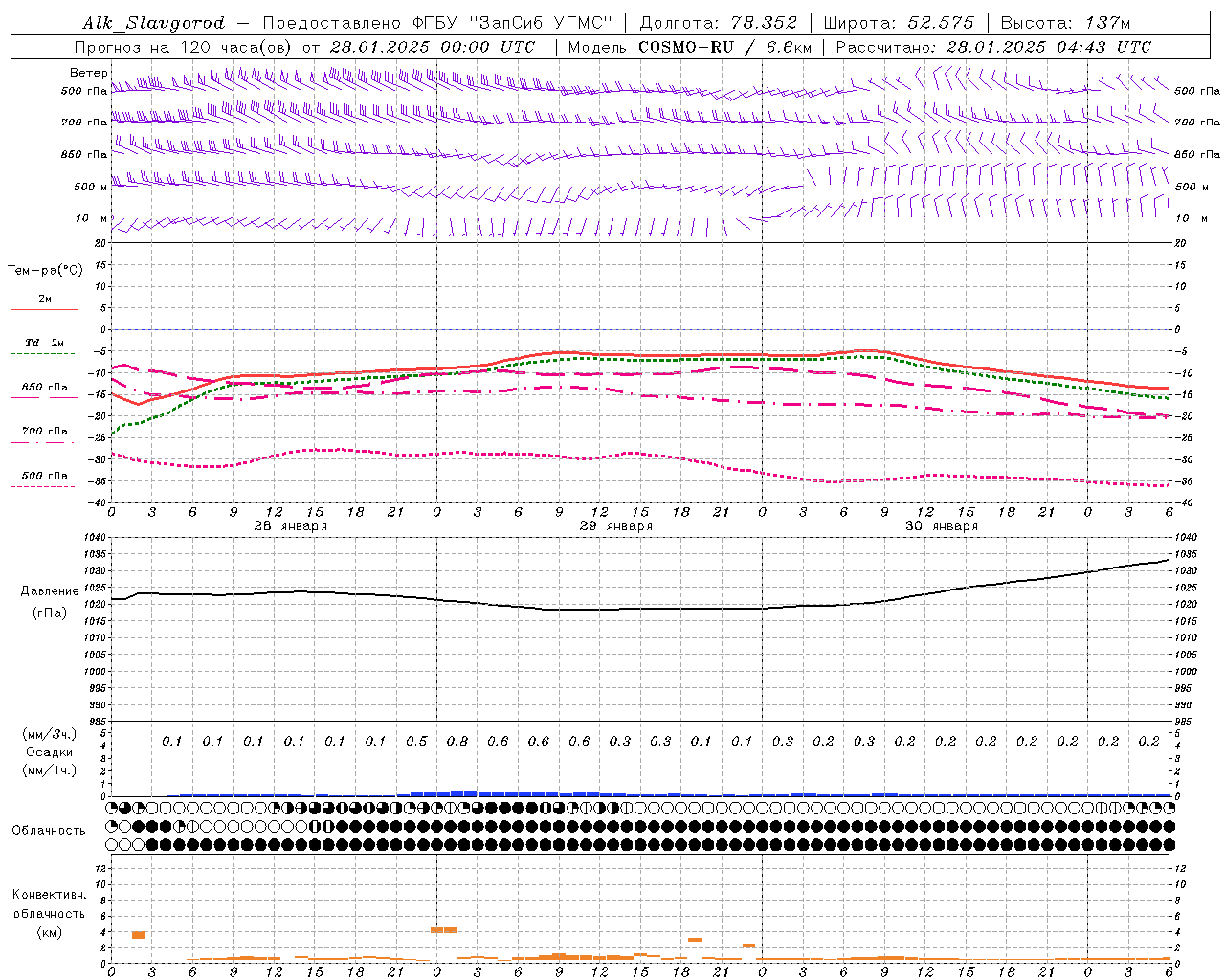This screenshot has width=1225, height=980.
Task: Click the 500 м wind level label at left
Action: [91, 187]
